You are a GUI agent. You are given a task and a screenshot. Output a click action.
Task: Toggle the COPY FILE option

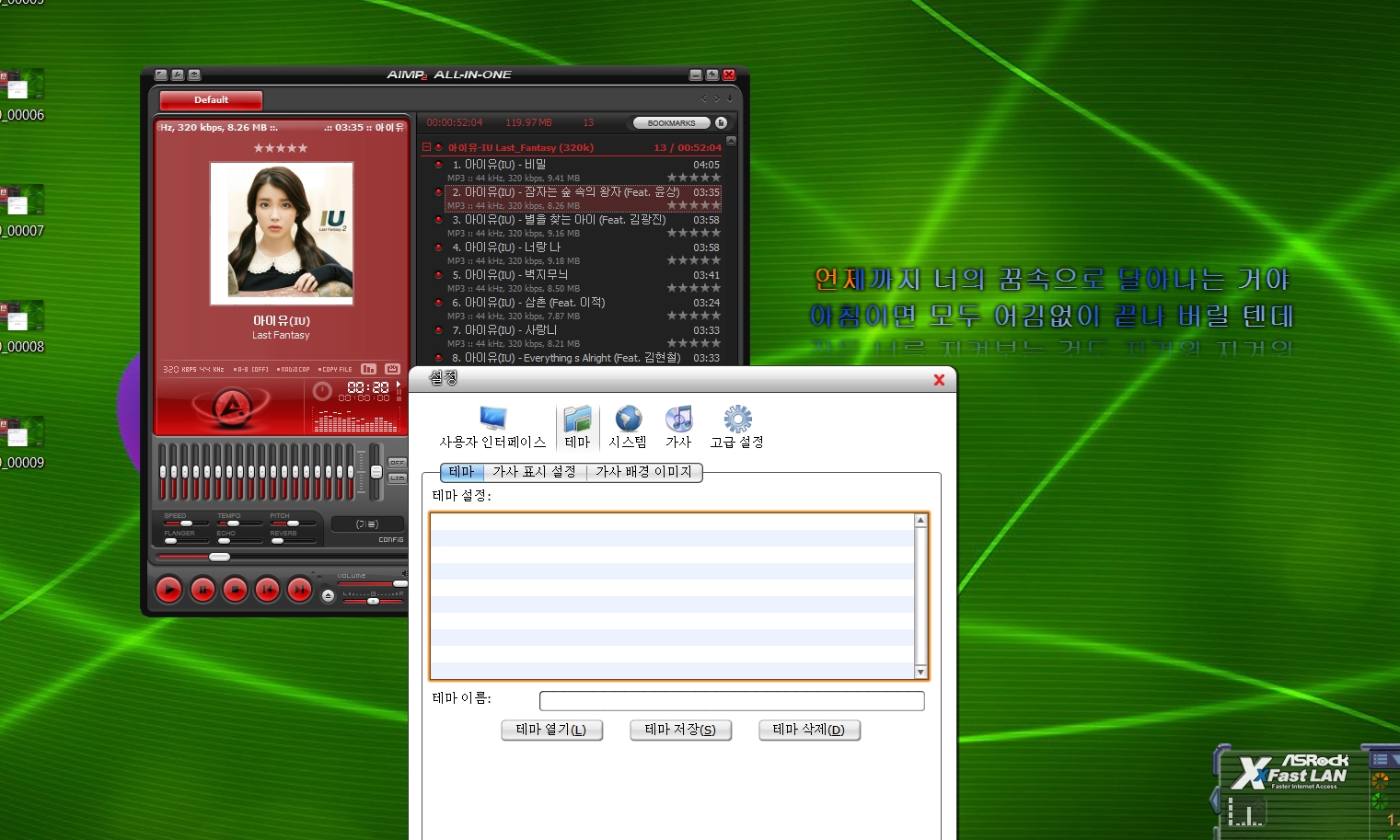(x=335, y=369)
